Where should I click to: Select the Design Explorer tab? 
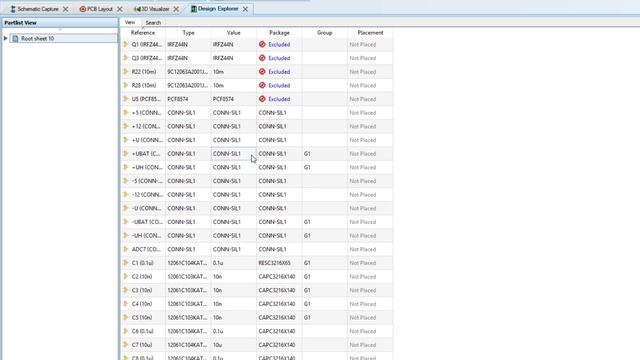218,9
